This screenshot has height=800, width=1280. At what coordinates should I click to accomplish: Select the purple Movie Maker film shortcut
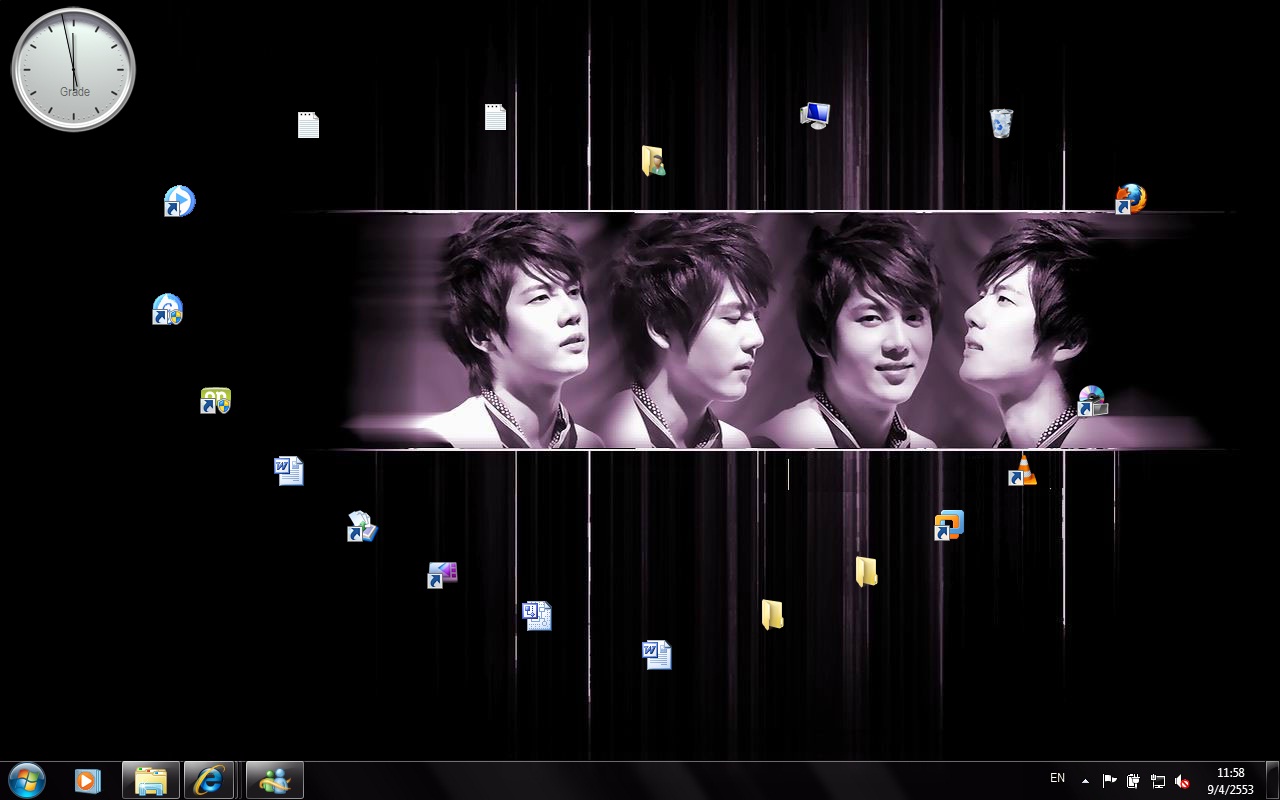tap(442, 574)
